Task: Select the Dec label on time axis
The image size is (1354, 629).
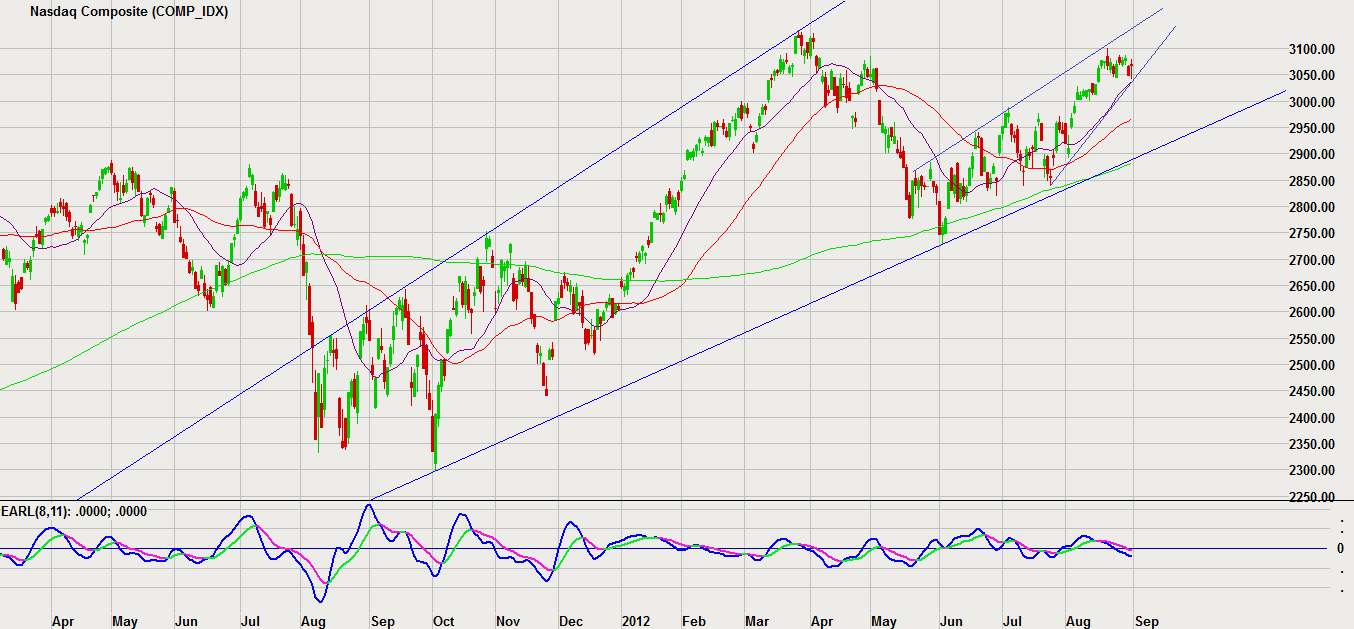Action: pyautogui.click(x=571, y=621)
